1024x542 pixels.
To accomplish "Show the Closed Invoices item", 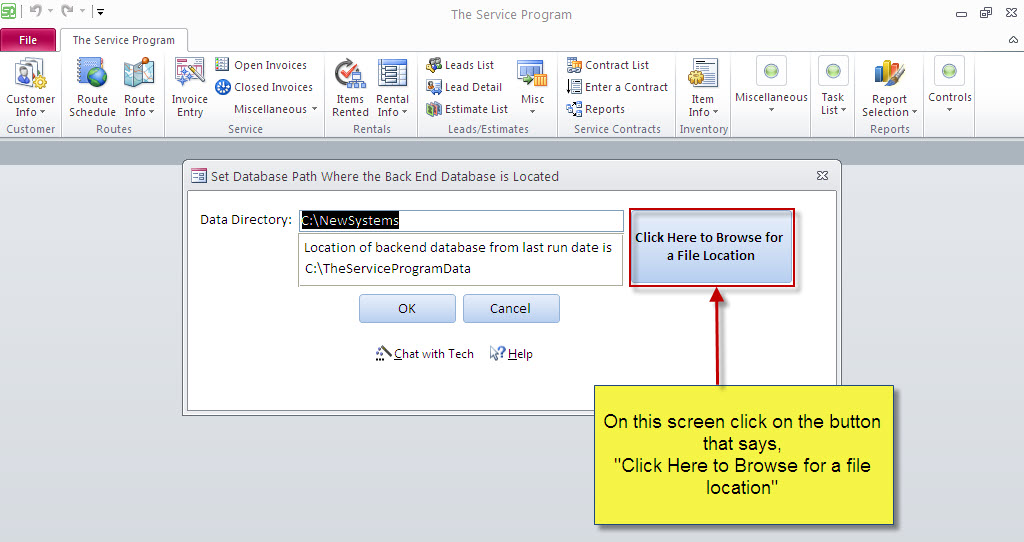I will click(264, 87).
